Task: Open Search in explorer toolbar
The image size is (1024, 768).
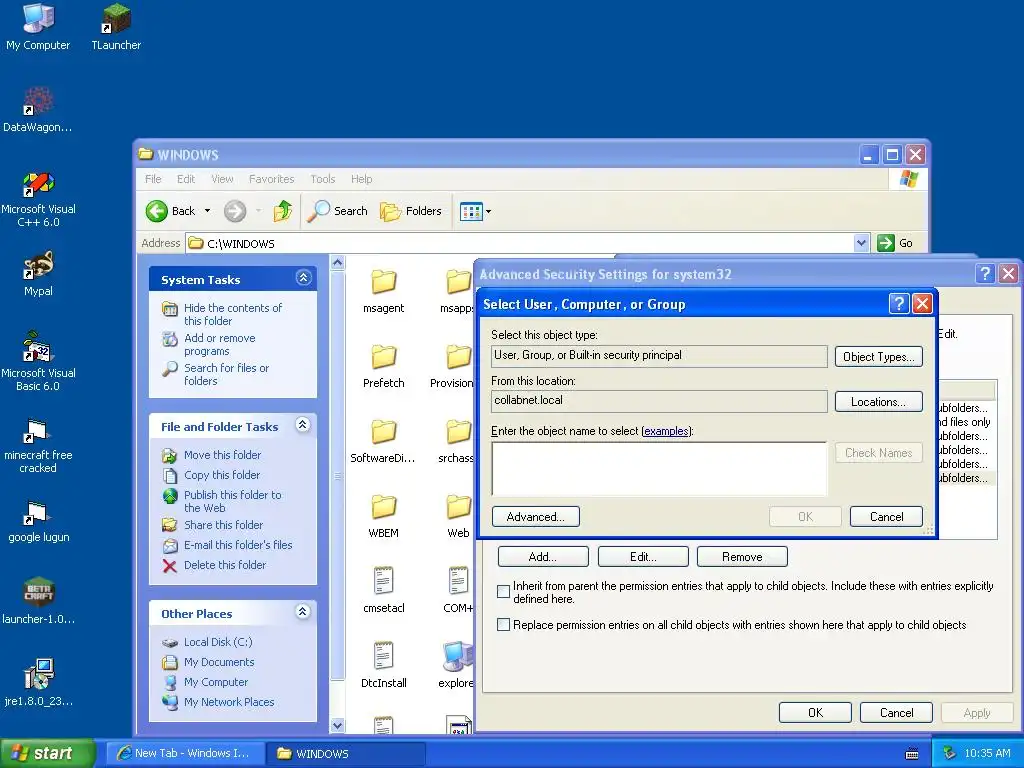Action: (x=337, y=211)
